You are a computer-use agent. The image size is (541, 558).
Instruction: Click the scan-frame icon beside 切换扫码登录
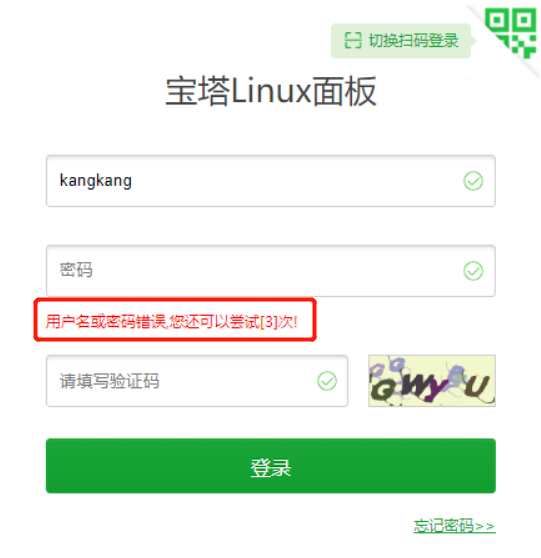(353, 40)
